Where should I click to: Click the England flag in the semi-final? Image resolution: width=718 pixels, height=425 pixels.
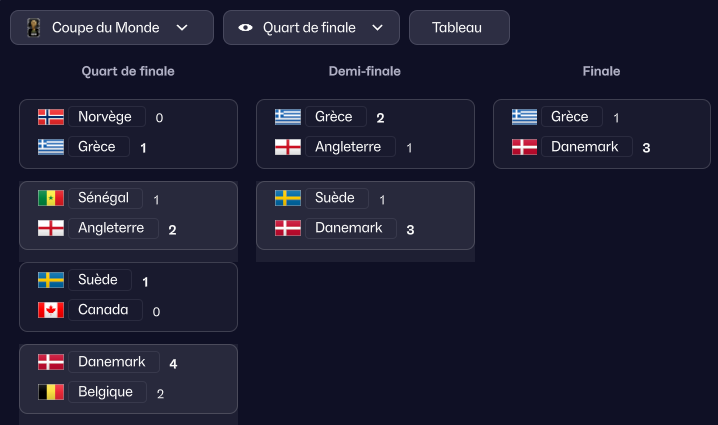point(288,147)
